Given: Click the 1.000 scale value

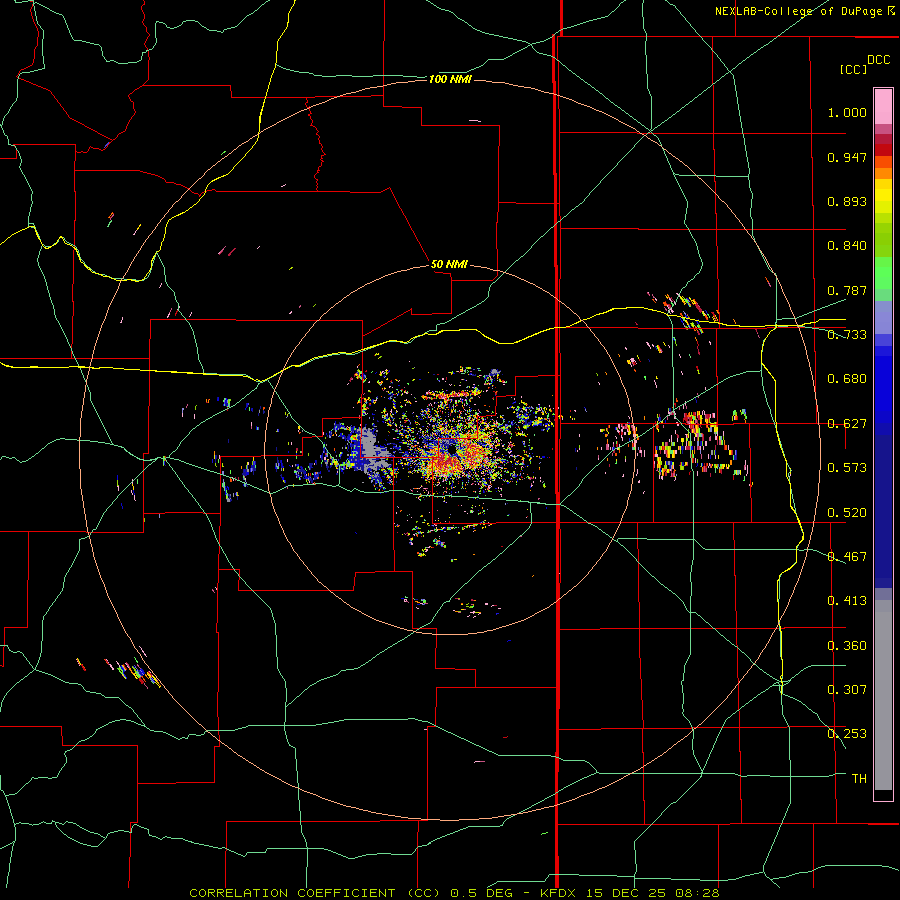Looking at the screenshot, I should [x=847, y=112].
